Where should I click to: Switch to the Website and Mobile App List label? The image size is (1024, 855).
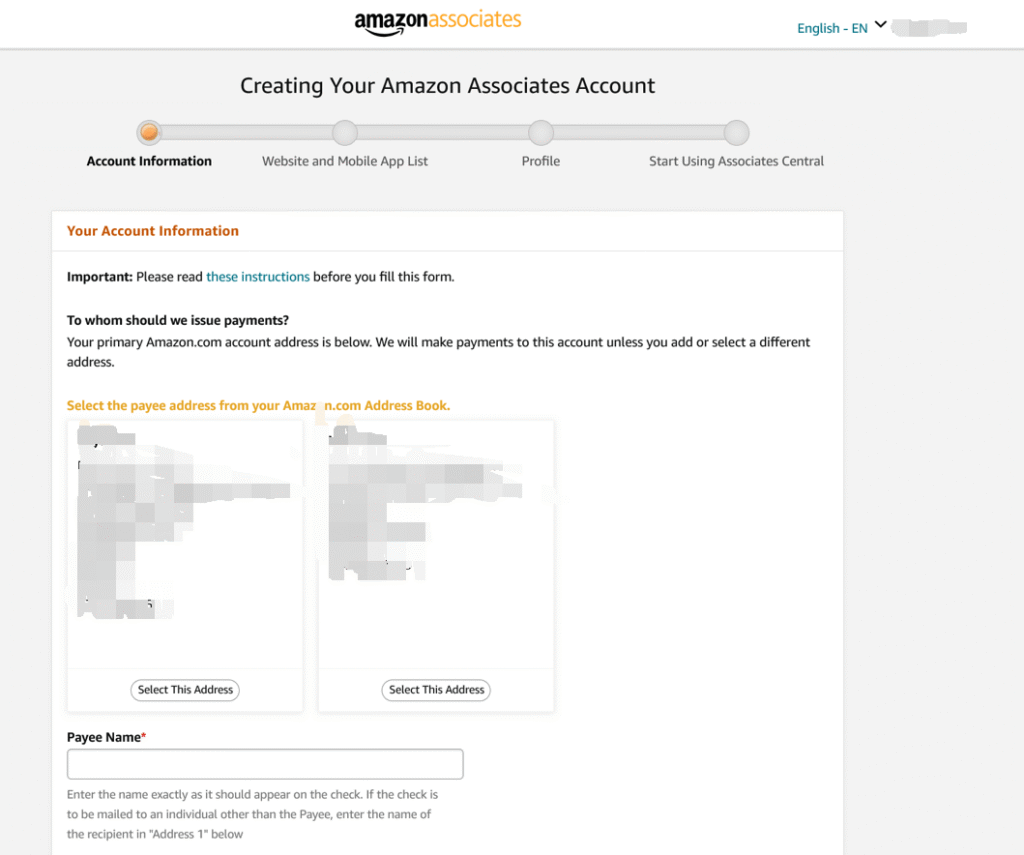coord(345,161)
